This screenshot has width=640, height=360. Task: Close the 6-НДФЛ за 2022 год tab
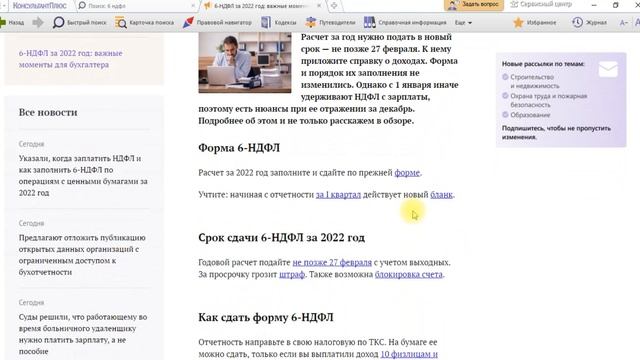(319, 6)
